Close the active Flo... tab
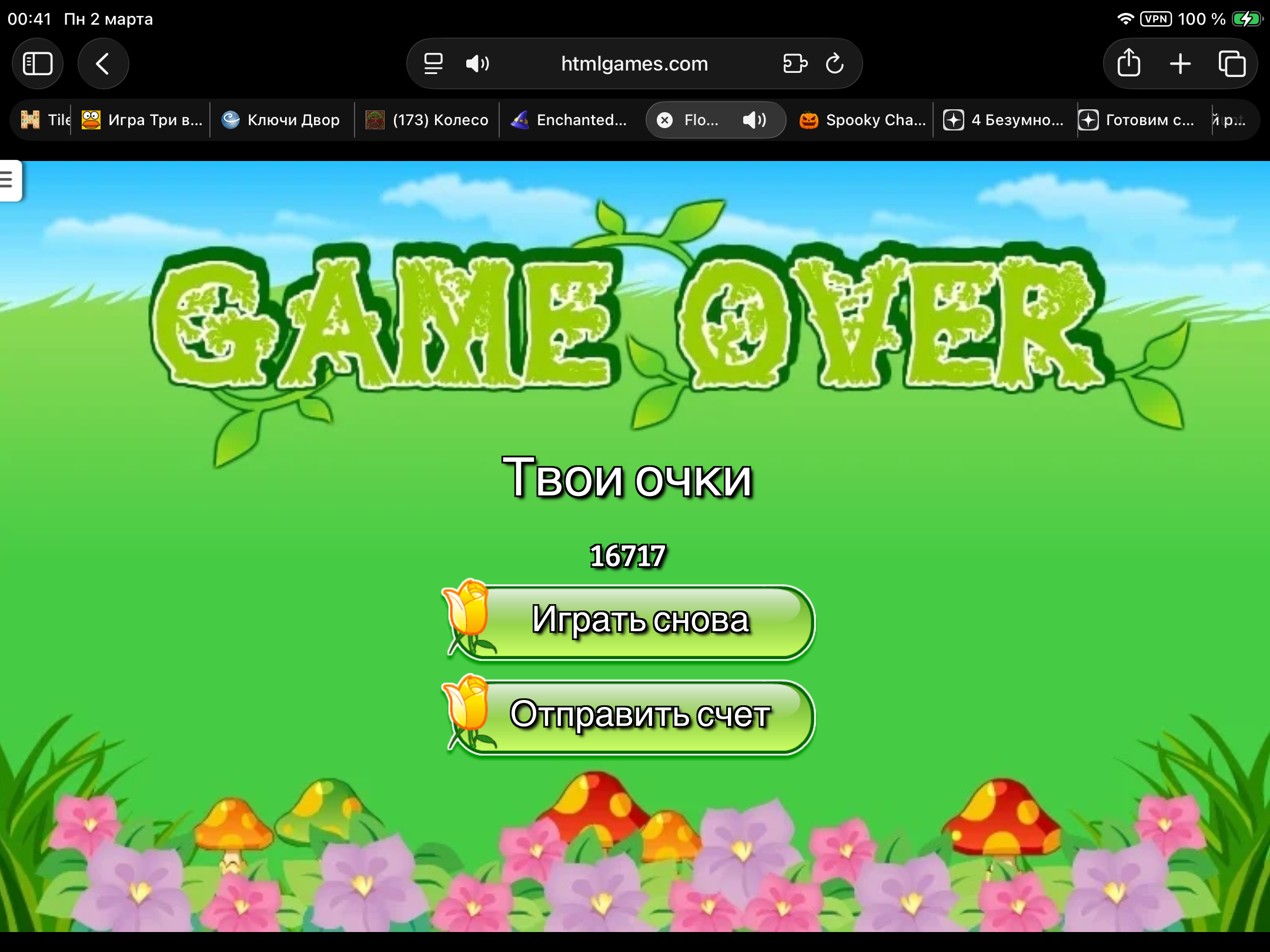 click(664, 120)
